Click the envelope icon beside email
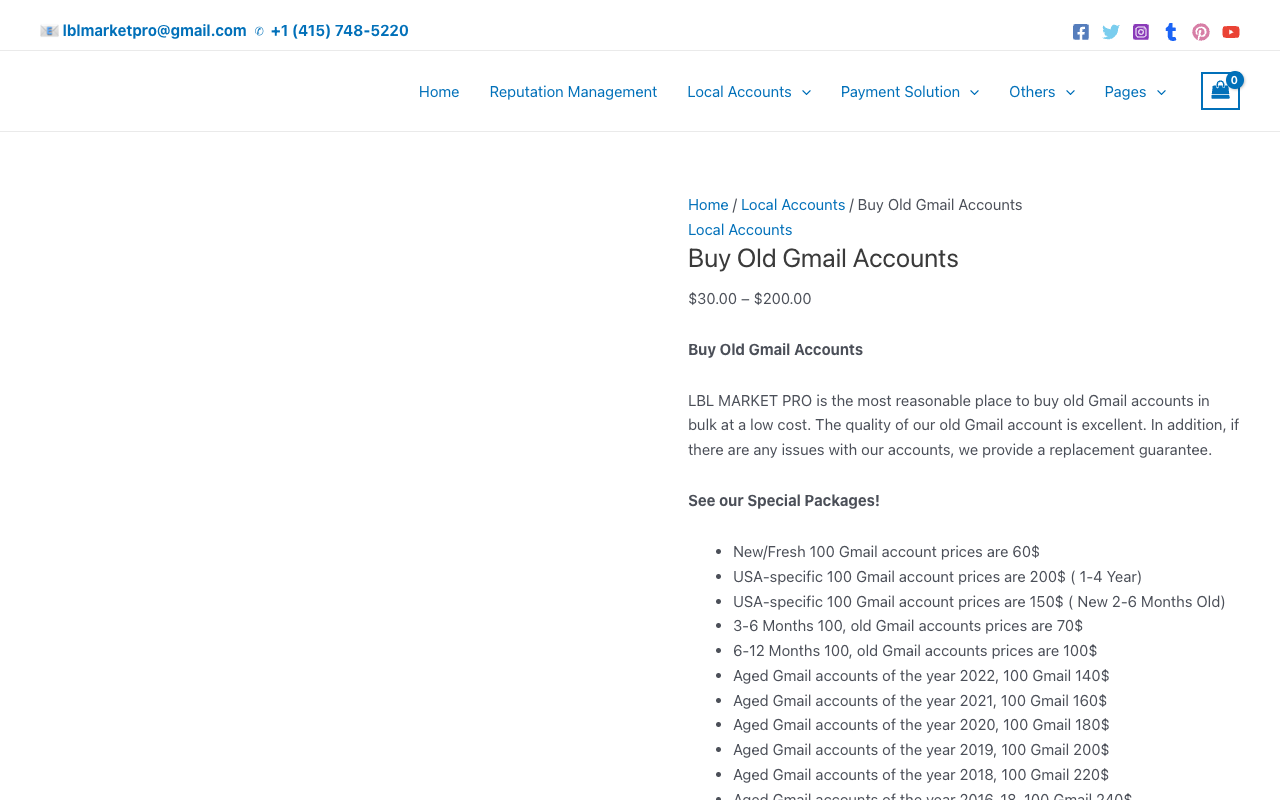 49,31
